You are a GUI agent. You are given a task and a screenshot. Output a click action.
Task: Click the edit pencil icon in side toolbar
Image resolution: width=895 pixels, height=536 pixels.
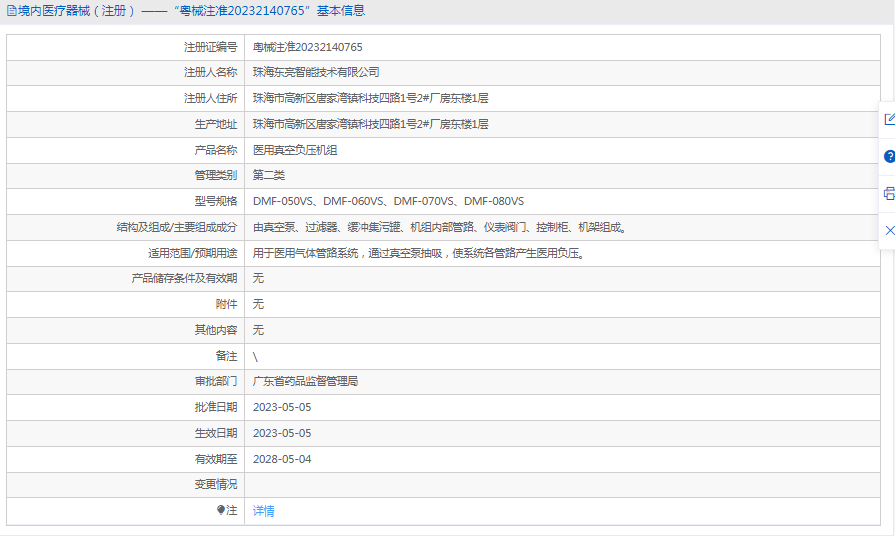[889, 119]
